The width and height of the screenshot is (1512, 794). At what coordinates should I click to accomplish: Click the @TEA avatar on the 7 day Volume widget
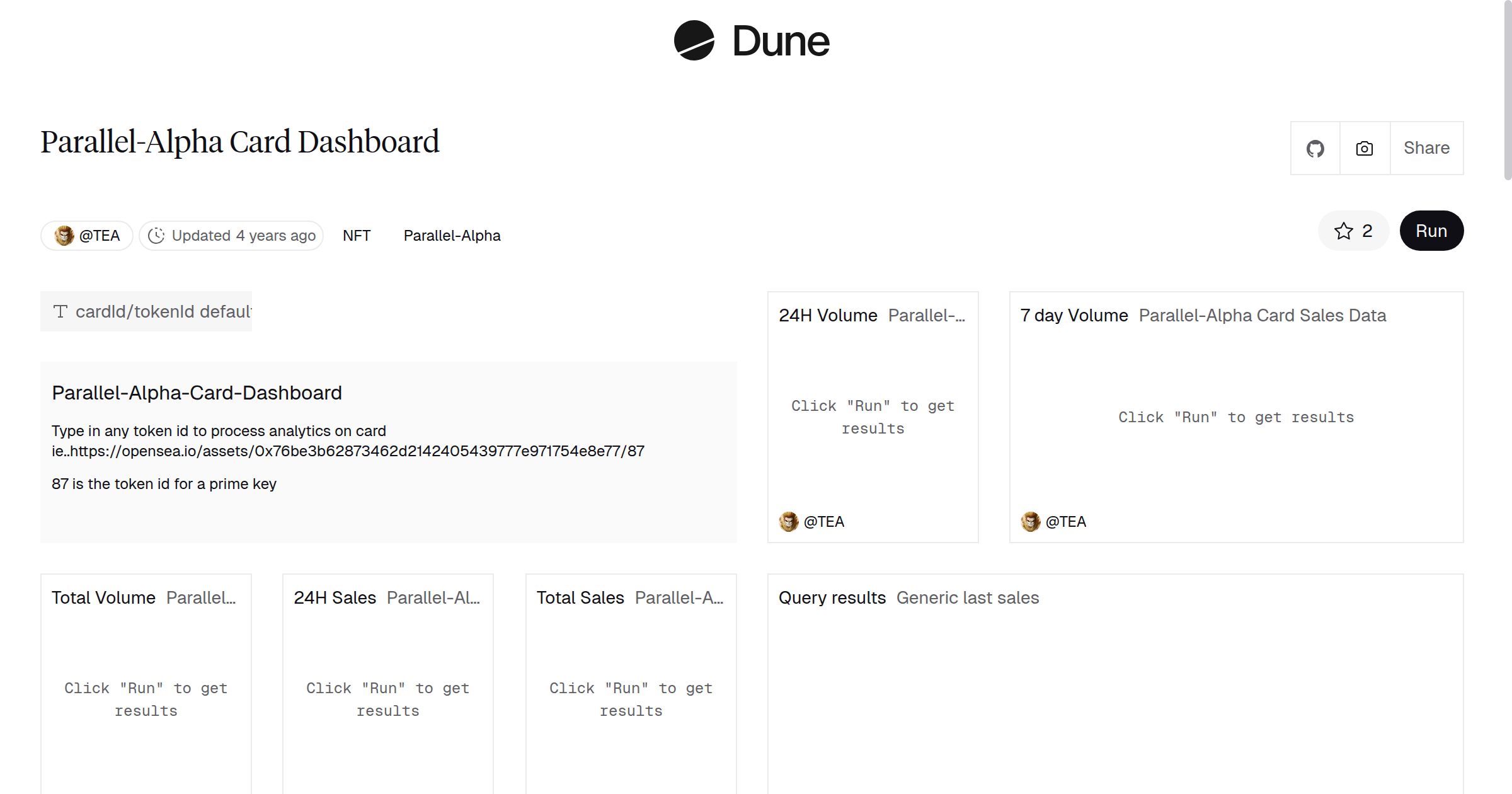(x=1031, y=521)
